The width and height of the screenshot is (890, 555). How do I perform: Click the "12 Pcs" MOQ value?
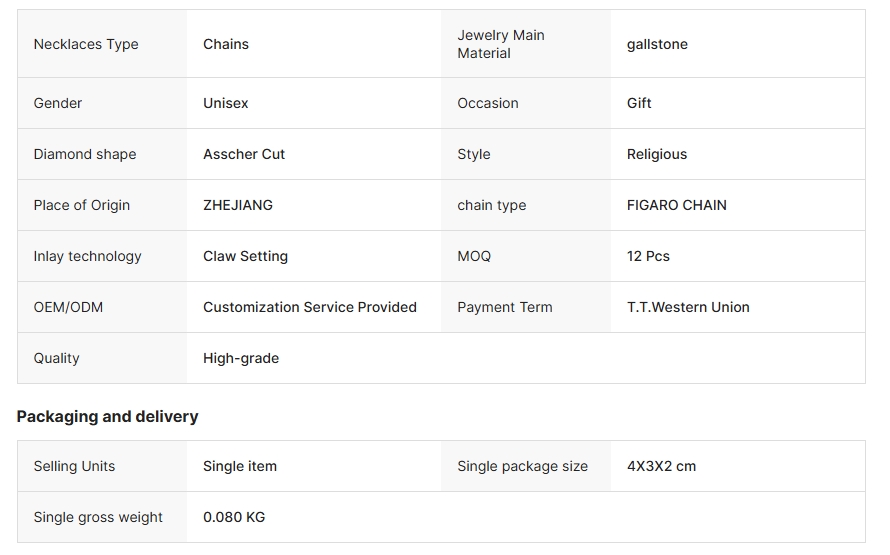[648, 256]
